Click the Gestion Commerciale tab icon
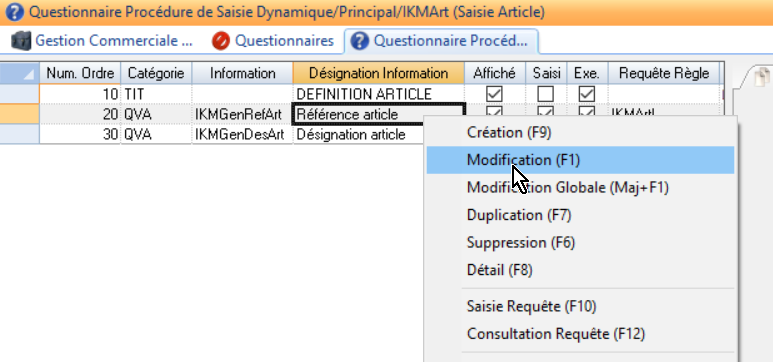The height and width of the screenshot is (362, 773). pyautogui.click(x=21, y=41)
